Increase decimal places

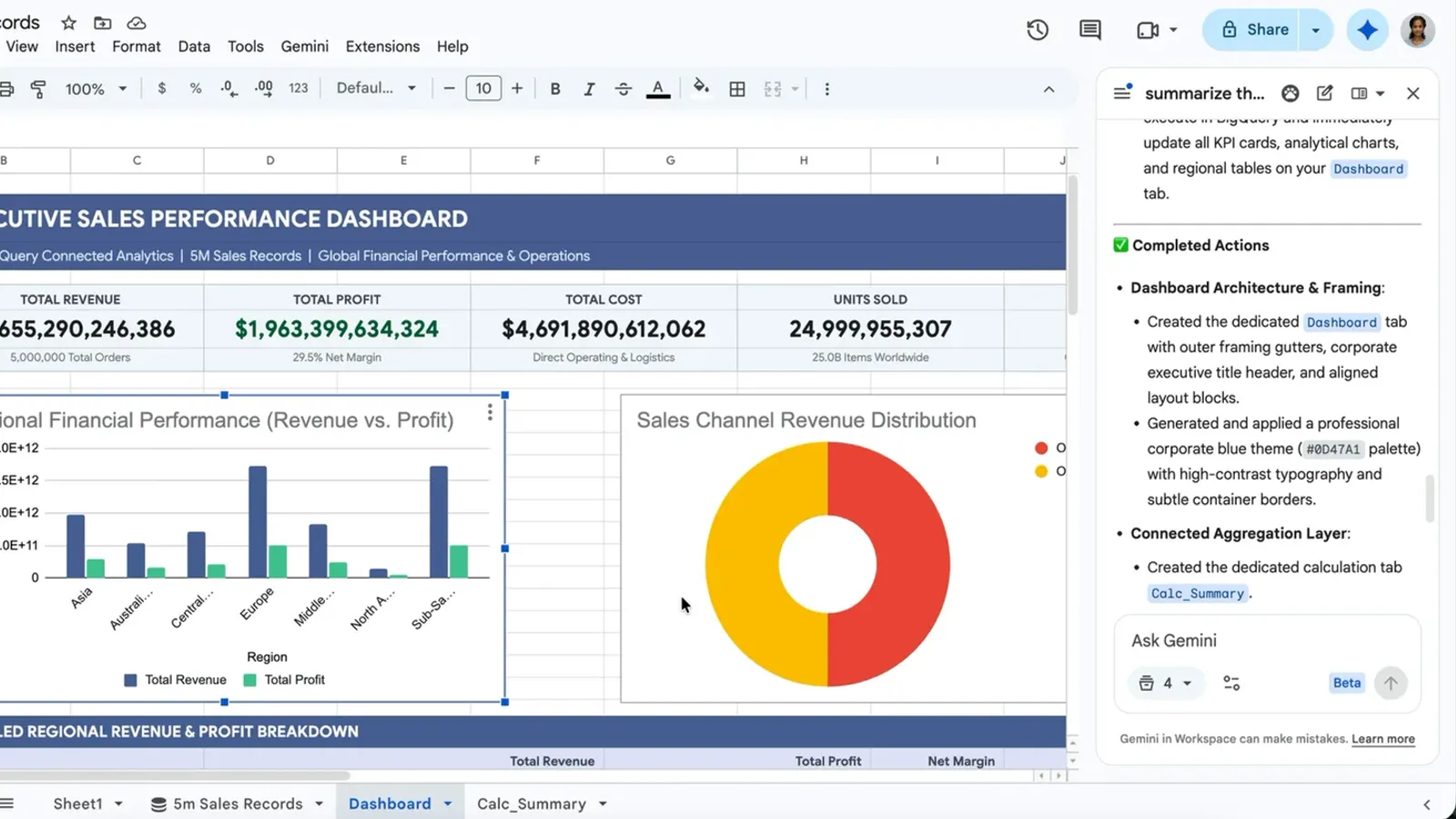263,88
